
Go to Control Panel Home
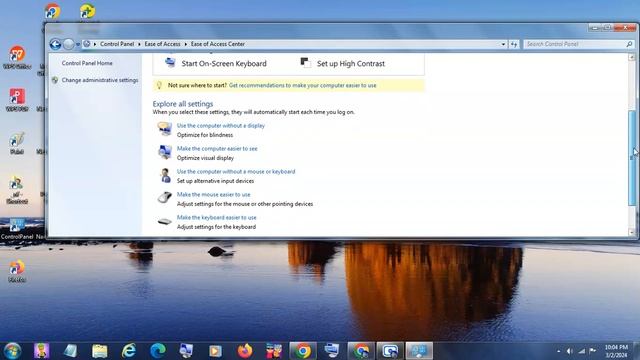click(x=87, y=63)
